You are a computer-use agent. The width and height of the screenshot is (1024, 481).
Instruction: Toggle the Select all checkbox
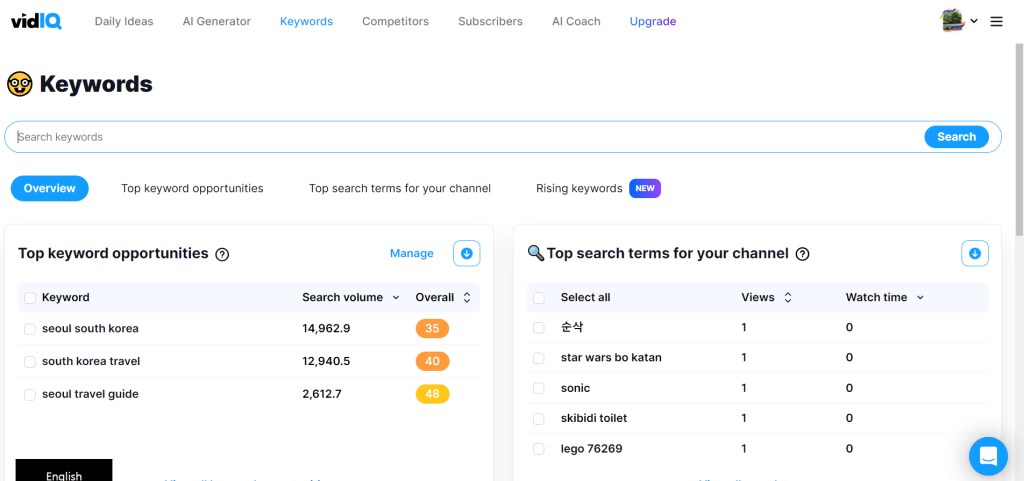(539, 298)
